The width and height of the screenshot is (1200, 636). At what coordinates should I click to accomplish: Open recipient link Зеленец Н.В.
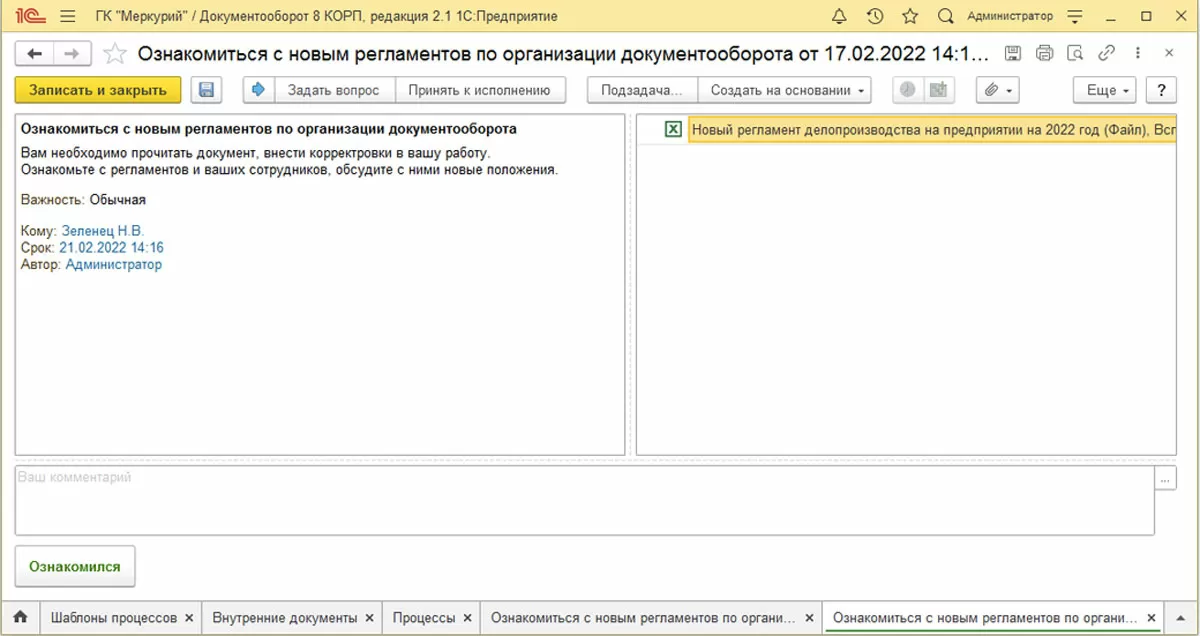point(103,231)
